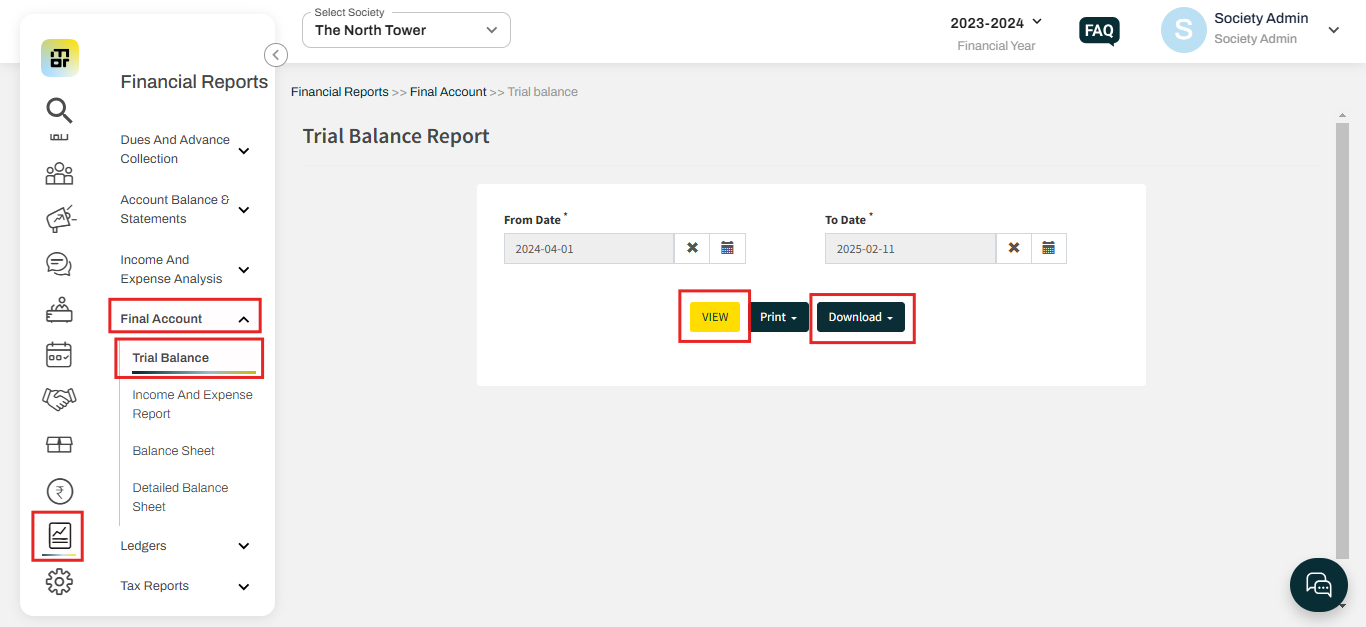Open the settings gear icon in sidebar
The width and height of the screenshot is (1366, 627).
[x=59, y=581]
